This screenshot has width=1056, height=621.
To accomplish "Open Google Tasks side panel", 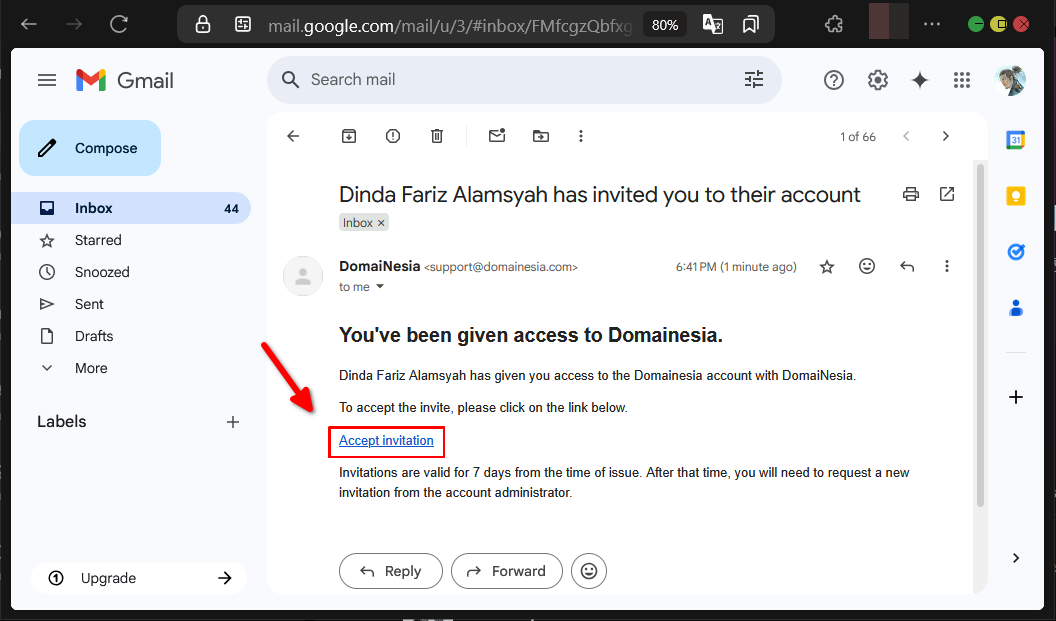I will (x=1016, y=252).
